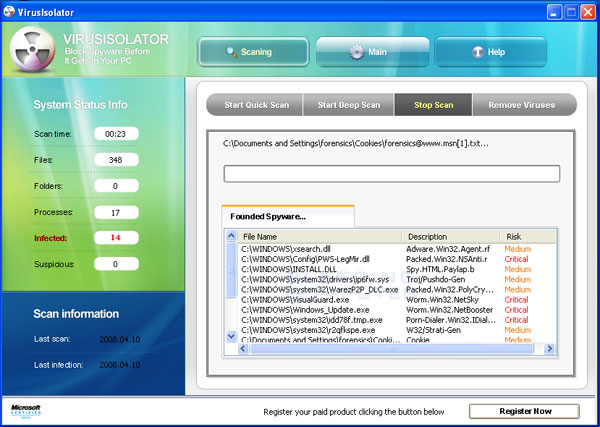Click the horizontal scrollbar right arrow
This screenshot has width=600, height=427.
(x=549, y=349)
